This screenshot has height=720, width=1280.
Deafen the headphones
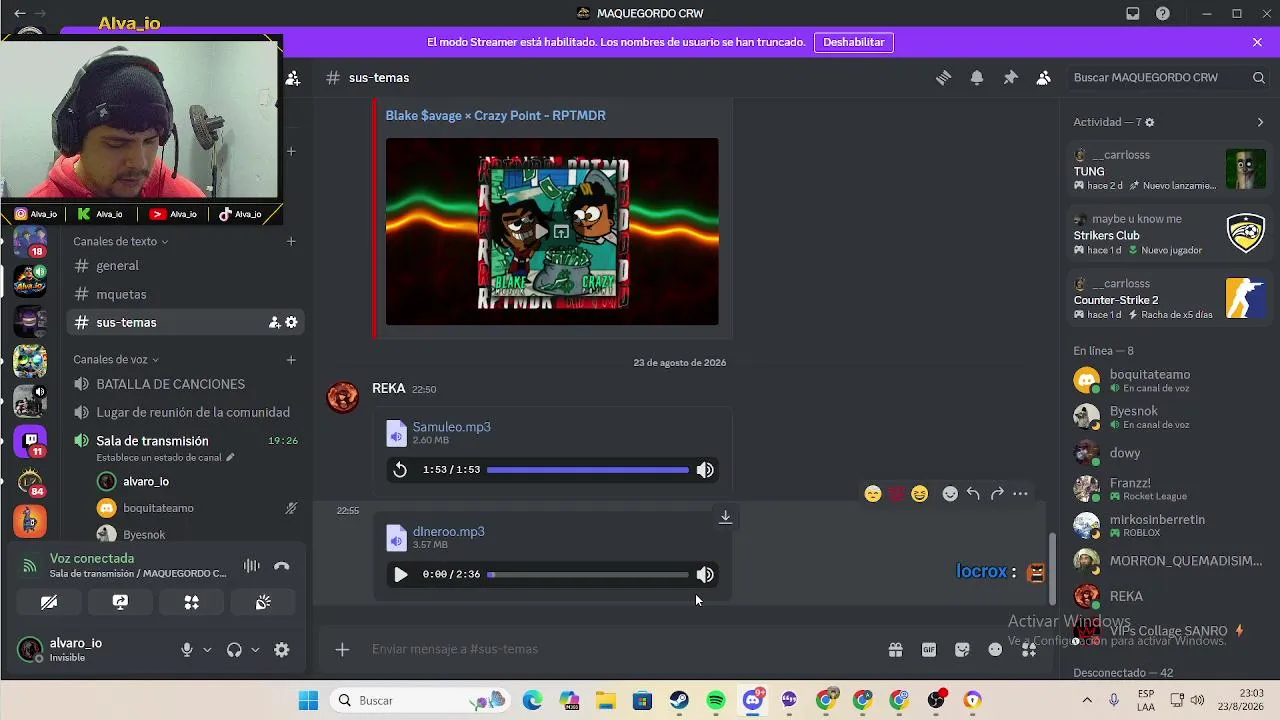[x=234, y=650]
